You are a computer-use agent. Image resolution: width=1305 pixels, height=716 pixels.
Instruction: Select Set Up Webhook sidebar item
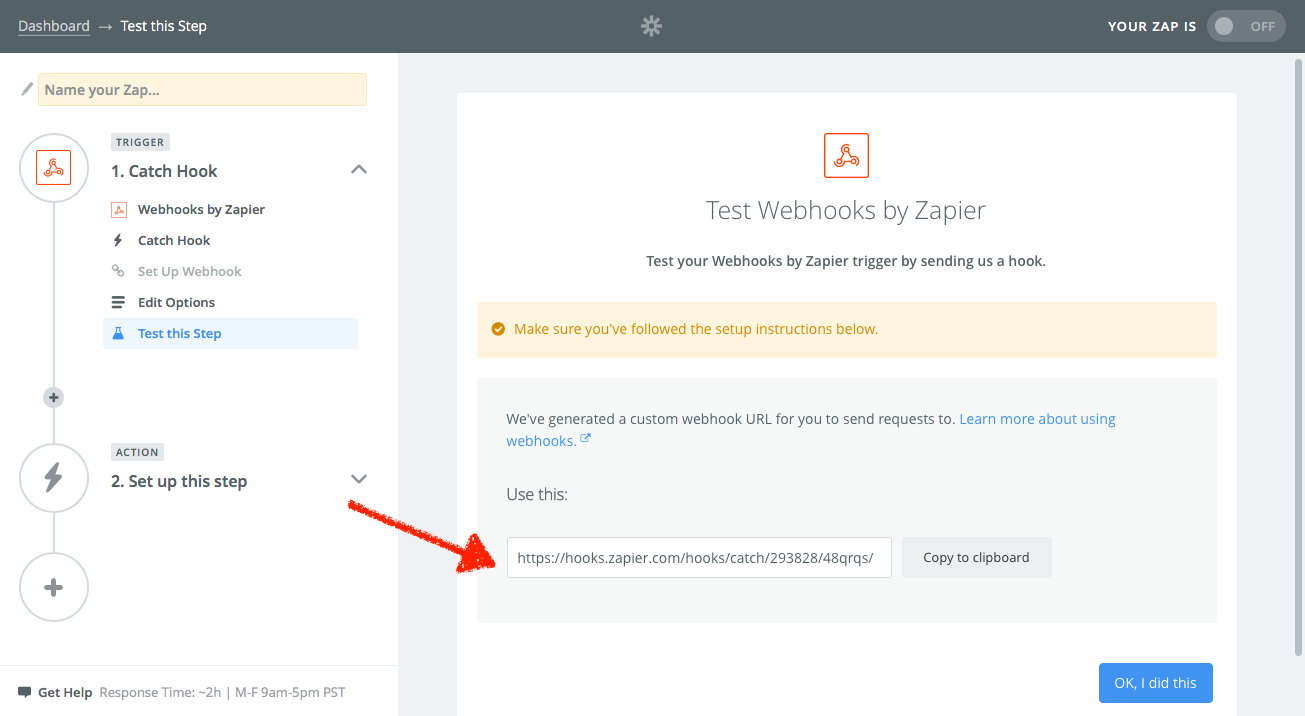coord(189,271)
